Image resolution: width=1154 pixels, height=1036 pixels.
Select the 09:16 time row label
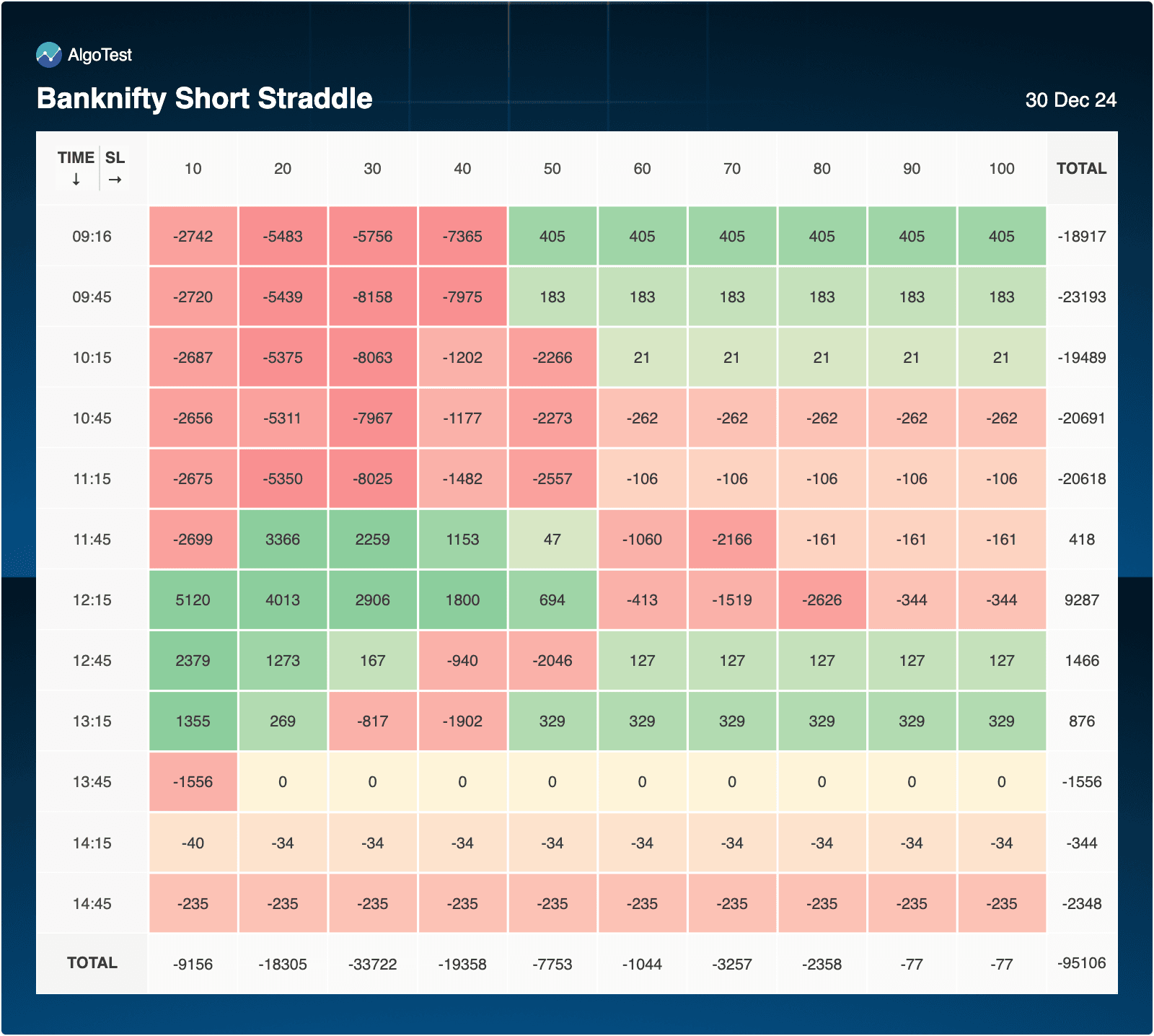tap(92, 237)
